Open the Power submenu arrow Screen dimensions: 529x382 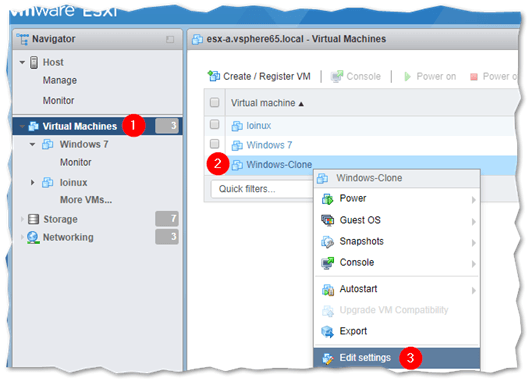(474, 200)
